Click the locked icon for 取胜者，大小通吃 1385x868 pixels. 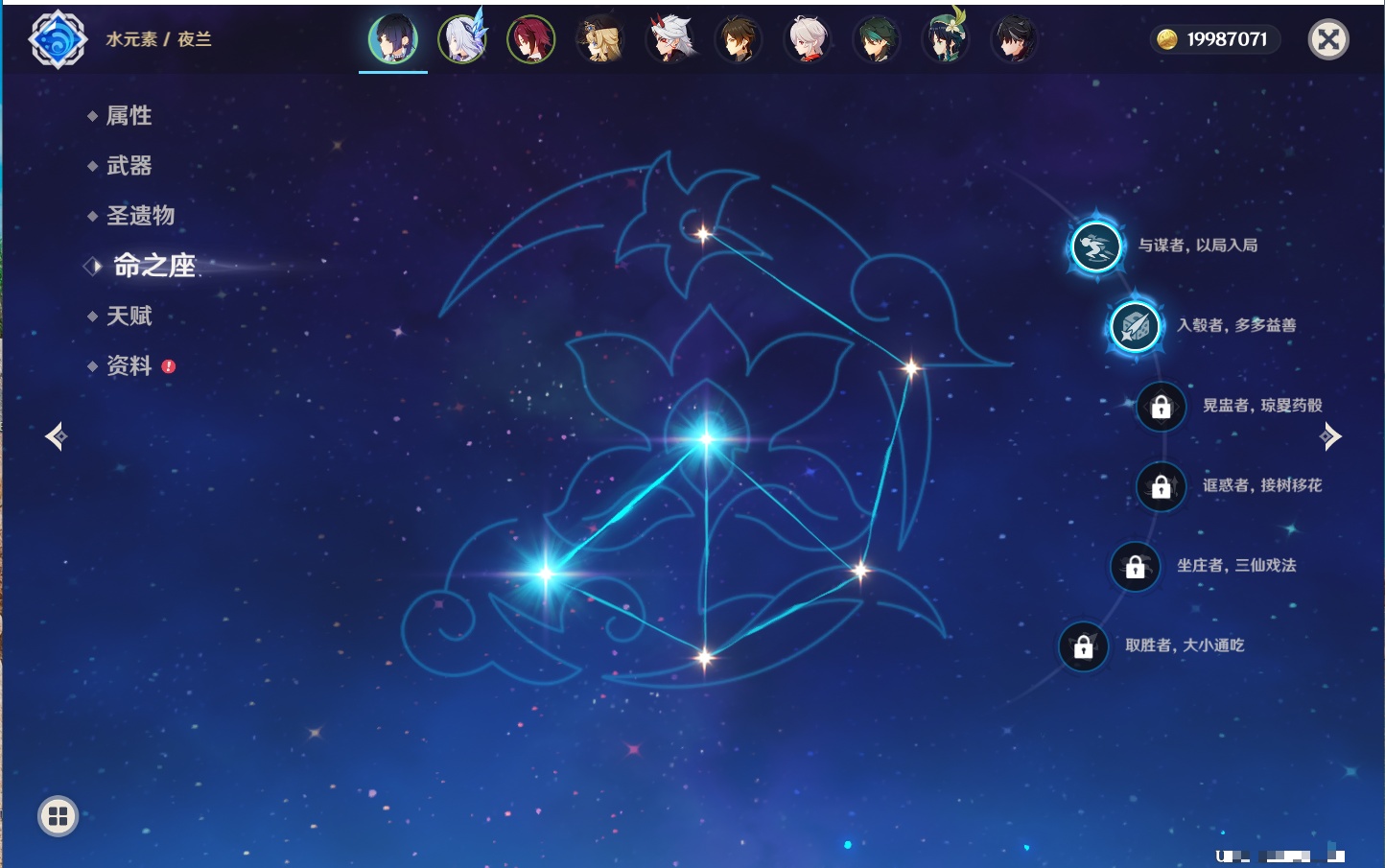tap(1083, 647)
